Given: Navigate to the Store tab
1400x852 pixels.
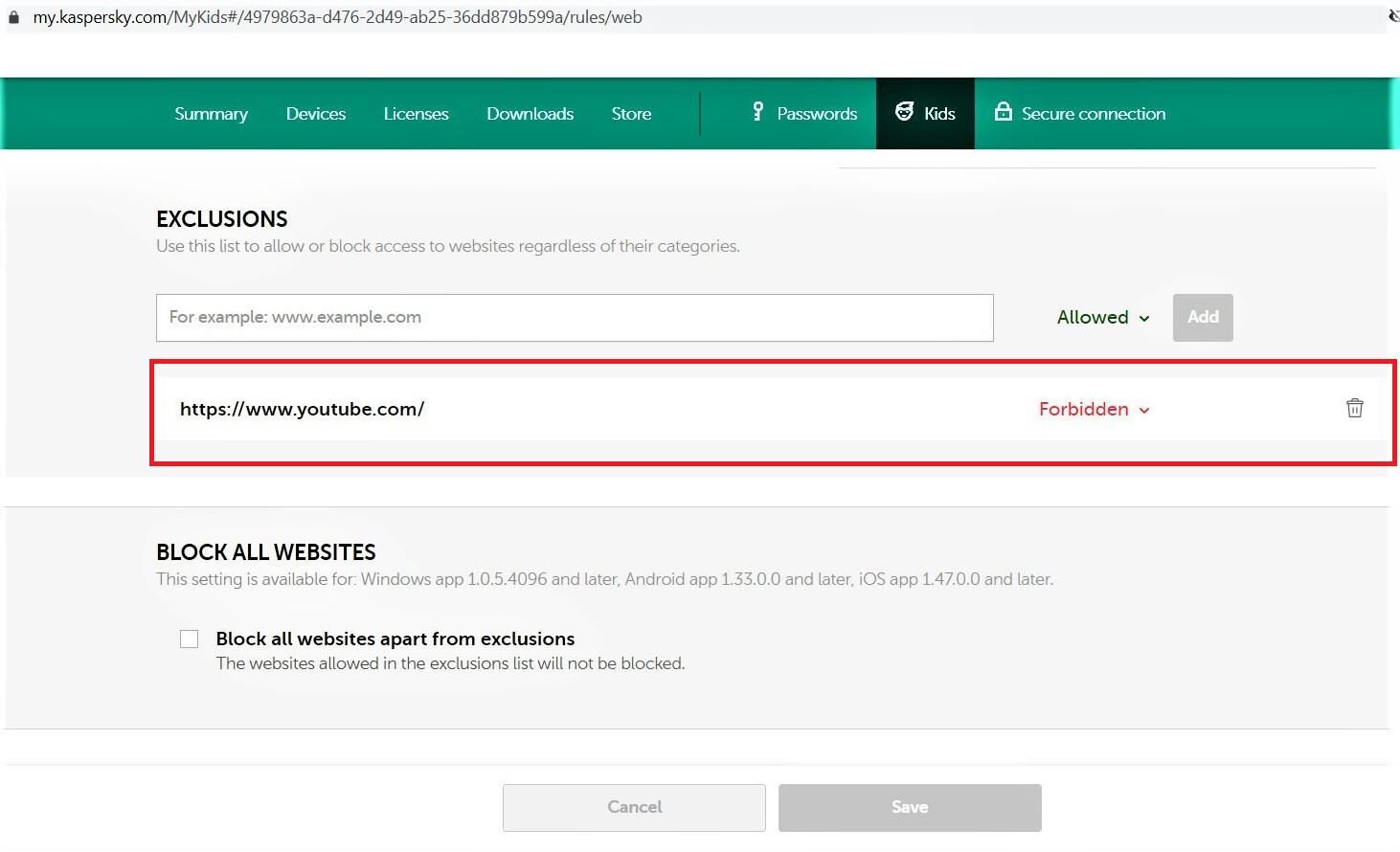Looking at the screenshot, I should pyautogui.click(x=631, y=113).
